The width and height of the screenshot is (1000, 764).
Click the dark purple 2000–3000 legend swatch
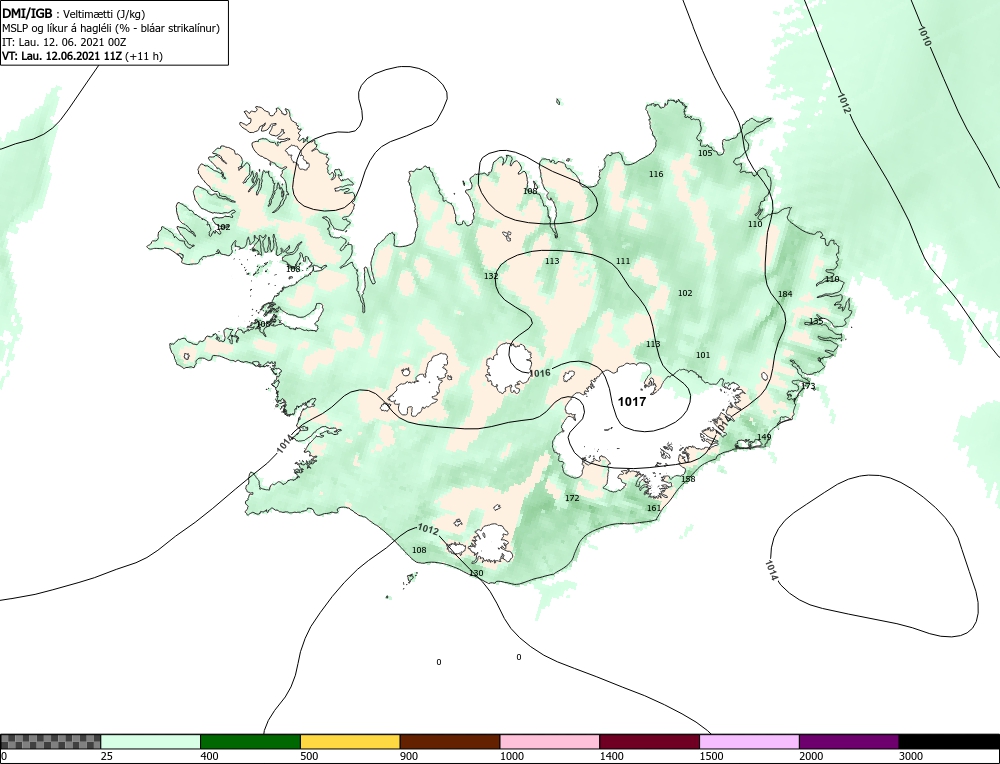click(849, 741)
